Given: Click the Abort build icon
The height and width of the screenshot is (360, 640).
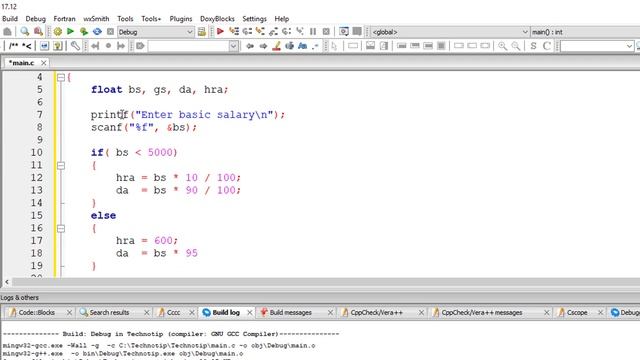Looking at the screenshot, I should [110, 31].
